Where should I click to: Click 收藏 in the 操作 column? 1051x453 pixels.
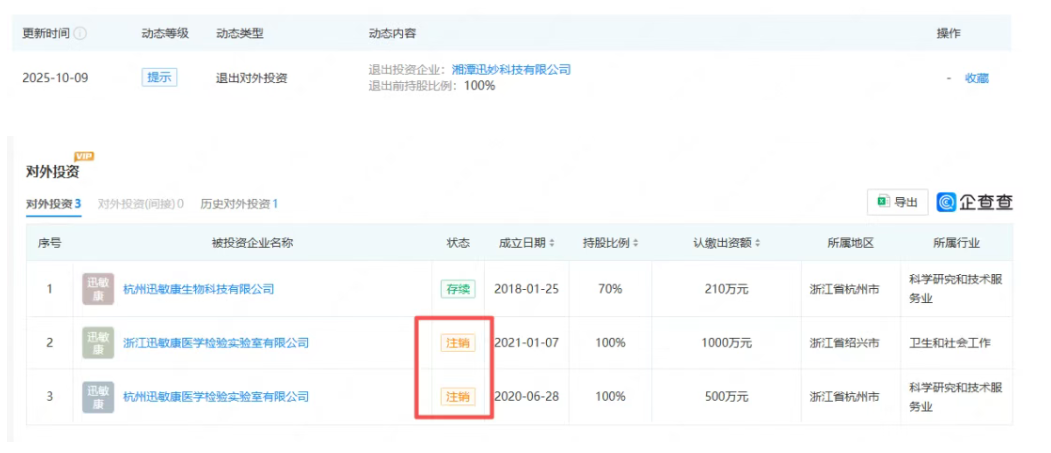976,78
